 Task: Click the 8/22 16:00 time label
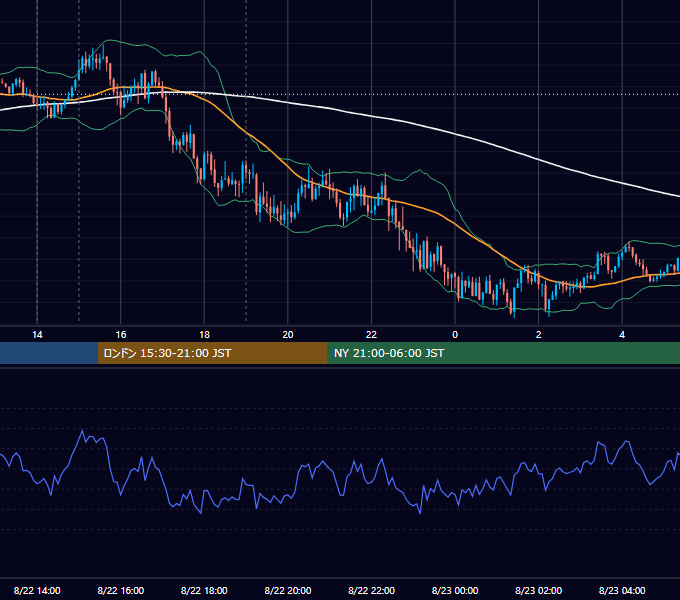tap(121, 590)
